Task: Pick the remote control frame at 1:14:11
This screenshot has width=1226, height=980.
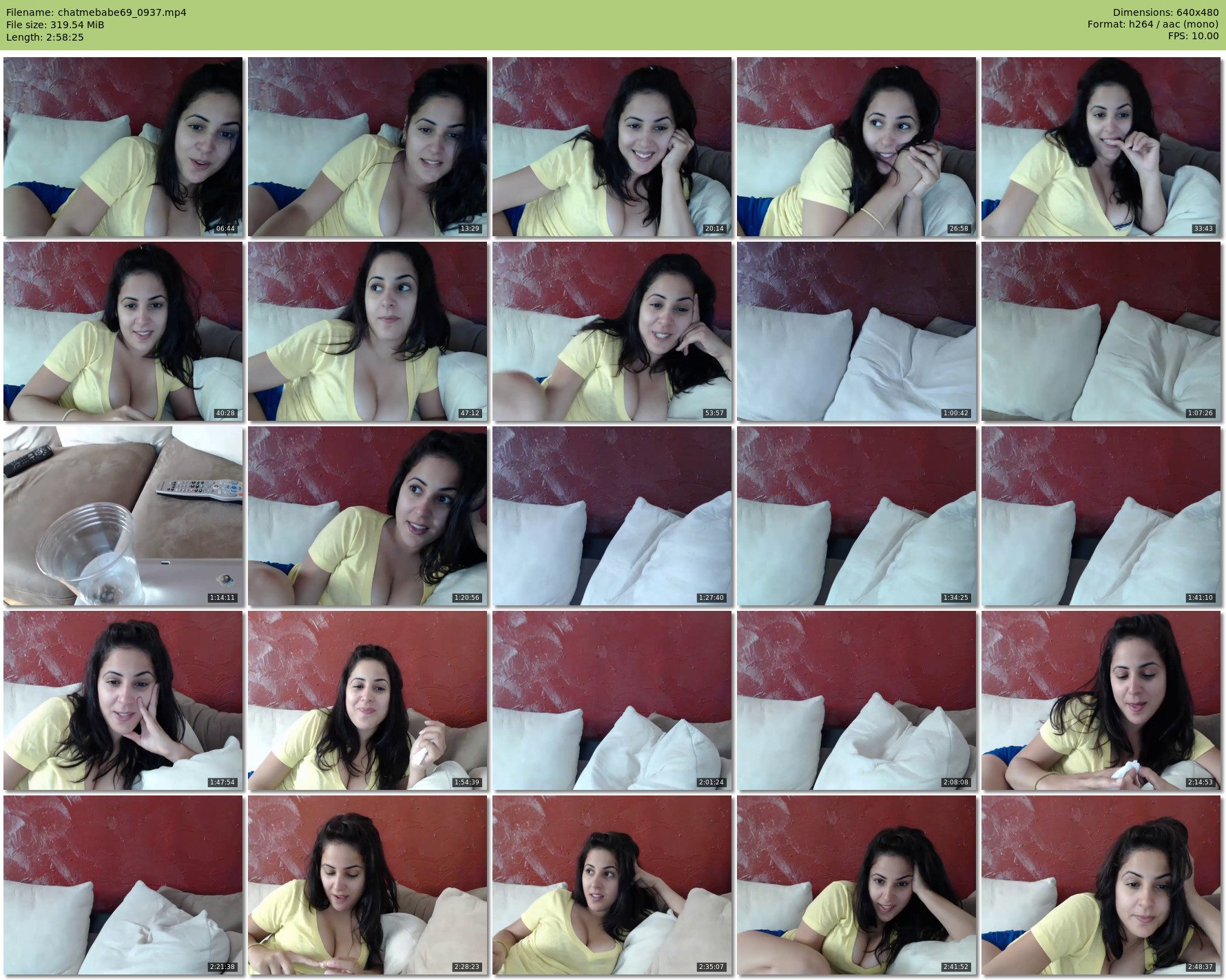Action: click(123, 516)
